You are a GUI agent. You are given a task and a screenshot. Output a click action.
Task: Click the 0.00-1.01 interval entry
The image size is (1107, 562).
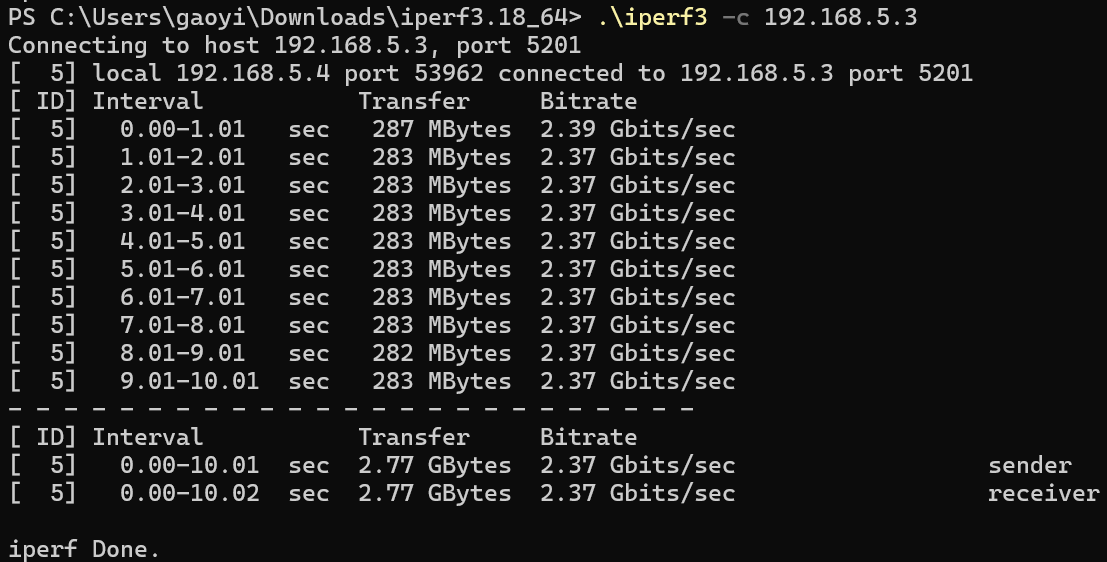pos(182,129)
